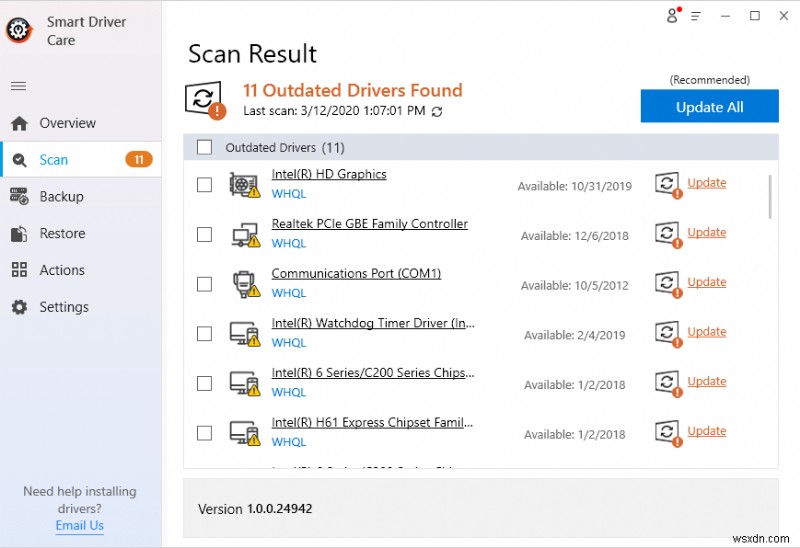Viewport: 800px width, 548px height.
Task: Open the Overview tab in sidebar
Action: tap(67, 123)
